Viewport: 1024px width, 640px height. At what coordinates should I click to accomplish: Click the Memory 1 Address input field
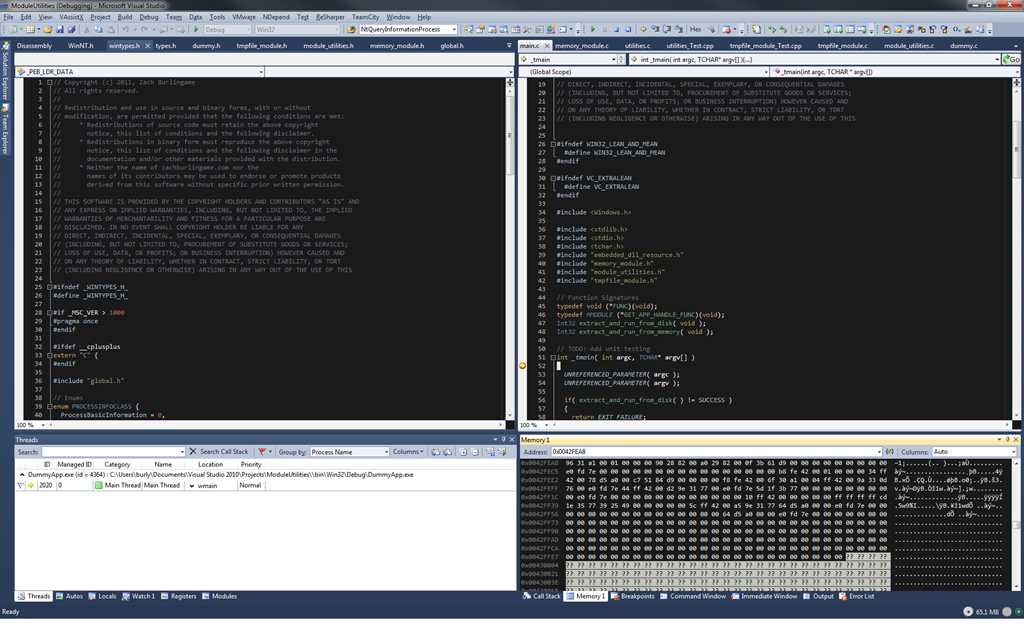click(x=716, y=452)
